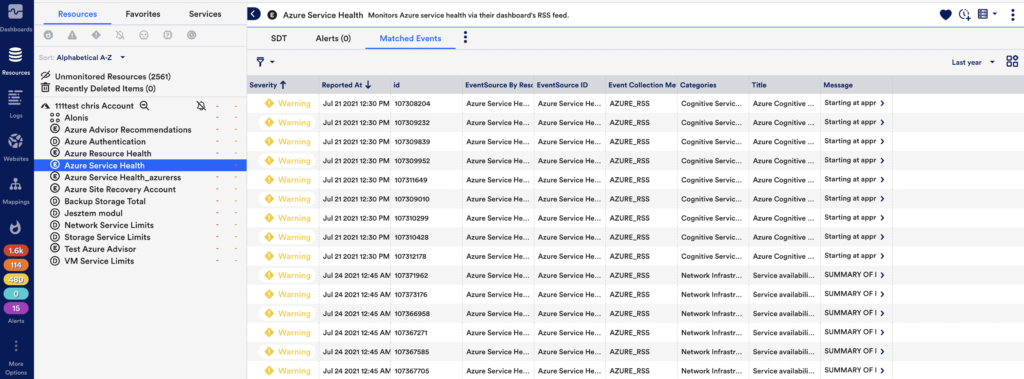Screen dimensions: 1024x379
Task: Open server list dropdown in header
Action: tap(986, 14)
